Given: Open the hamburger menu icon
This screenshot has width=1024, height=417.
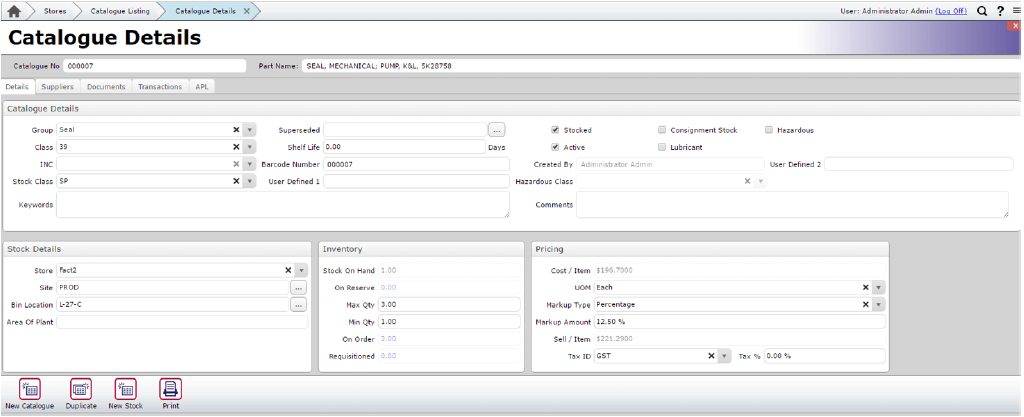Looking at the screenshot, I should click(1015, 11).
